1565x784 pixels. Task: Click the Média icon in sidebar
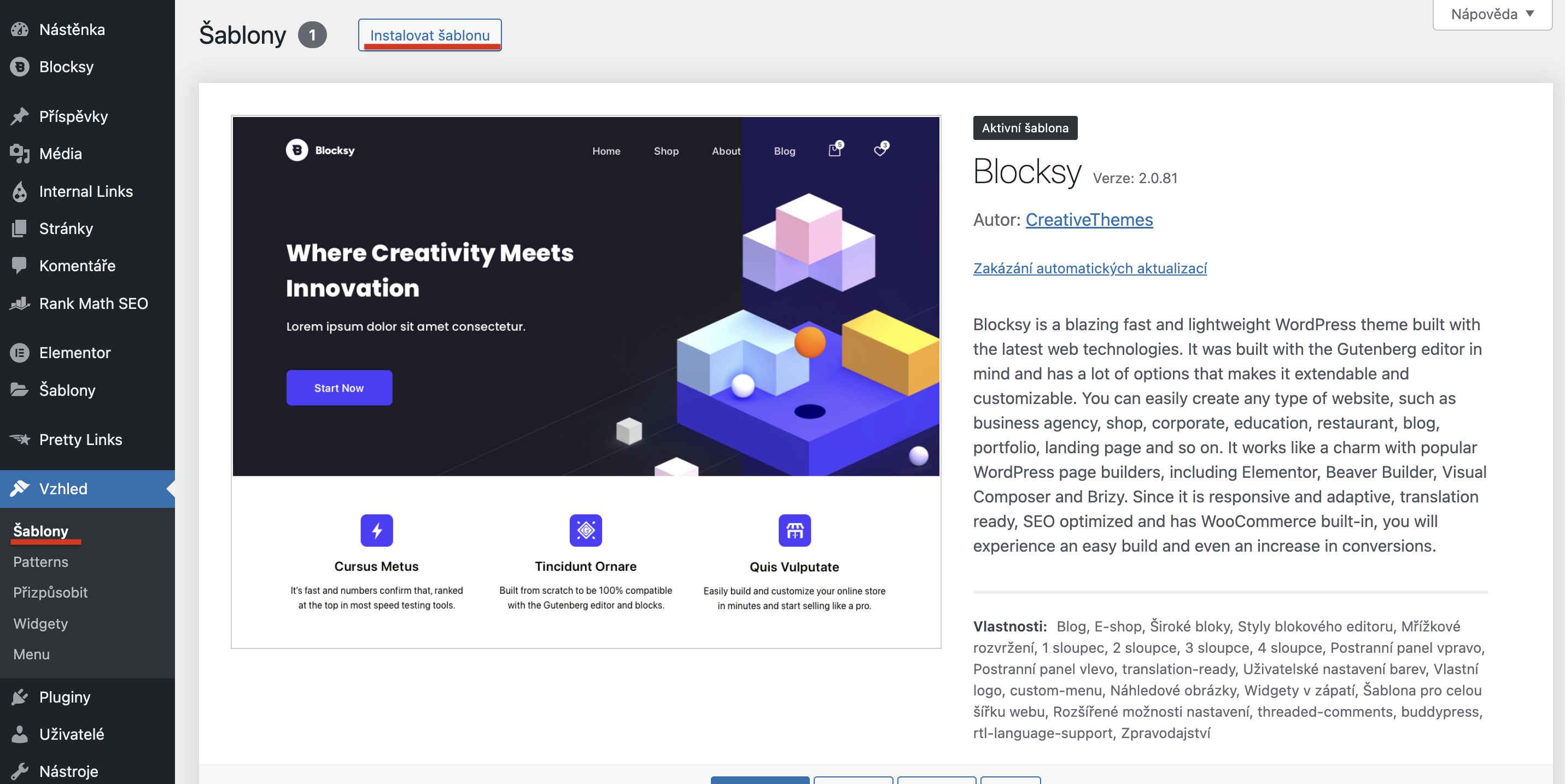(x=20, y=154)
